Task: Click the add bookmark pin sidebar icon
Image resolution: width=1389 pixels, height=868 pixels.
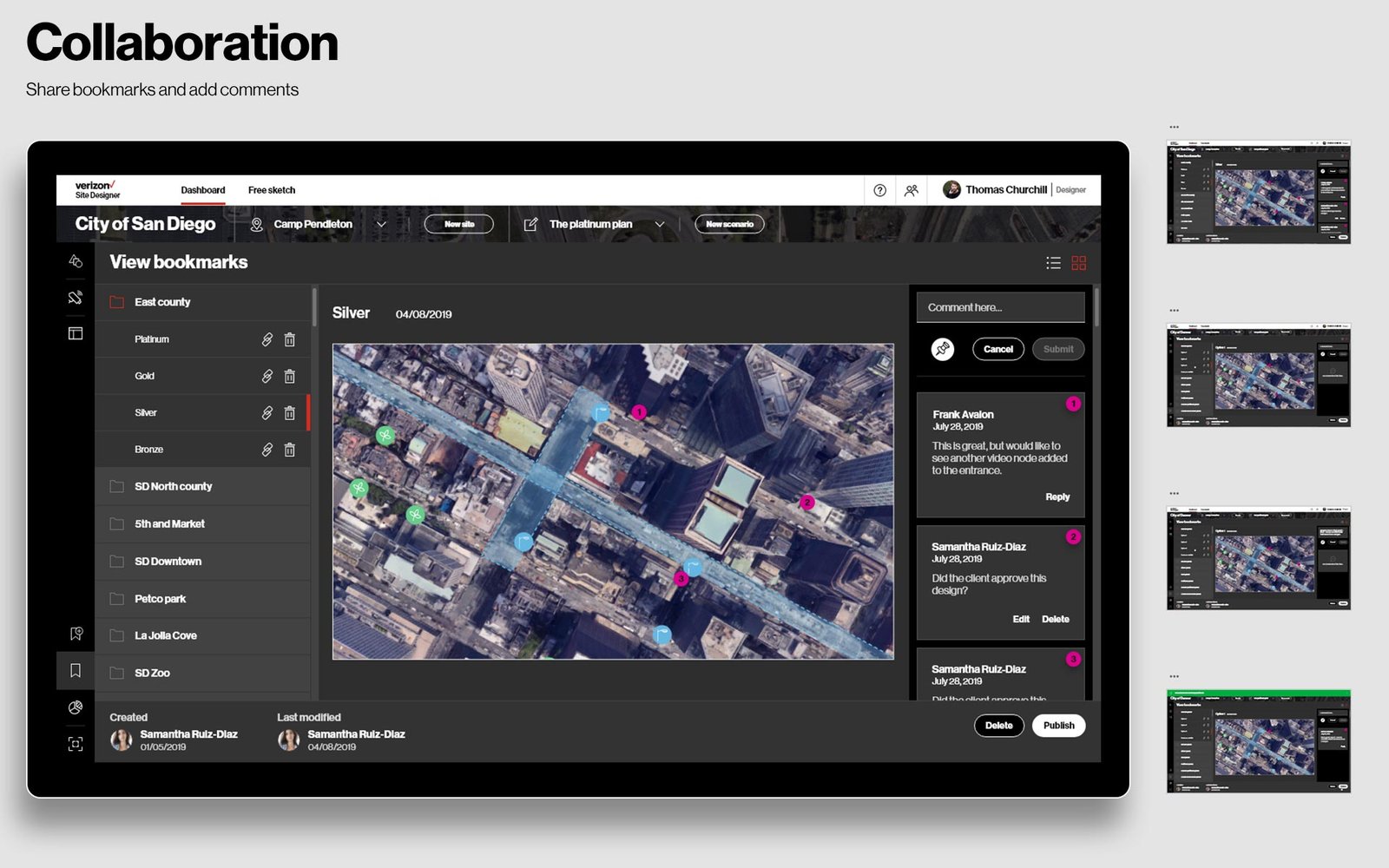Action: coord(76,634)
